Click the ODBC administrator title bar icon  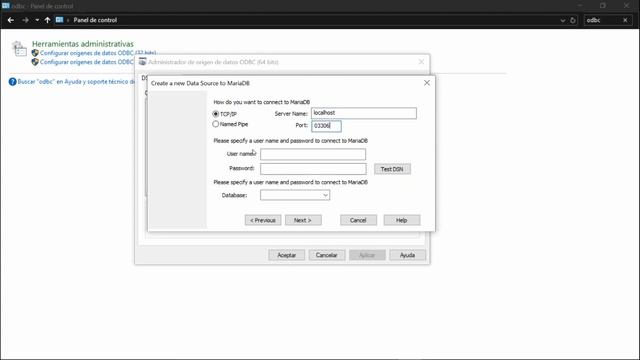(x=142, y=62)
